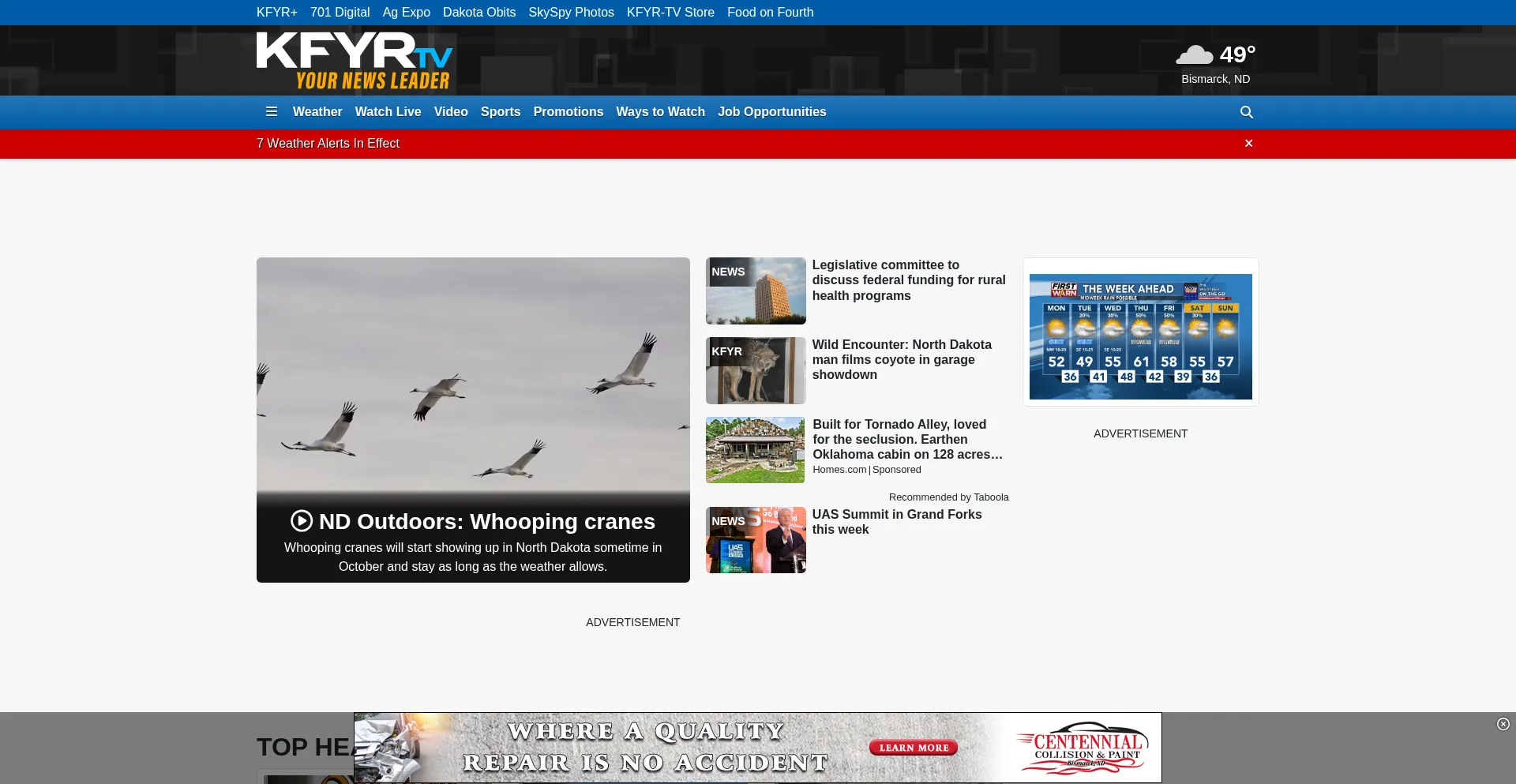The image size is (1516, 784).
Task: Open the Weather menu item
Action: (x=317, y=112)
